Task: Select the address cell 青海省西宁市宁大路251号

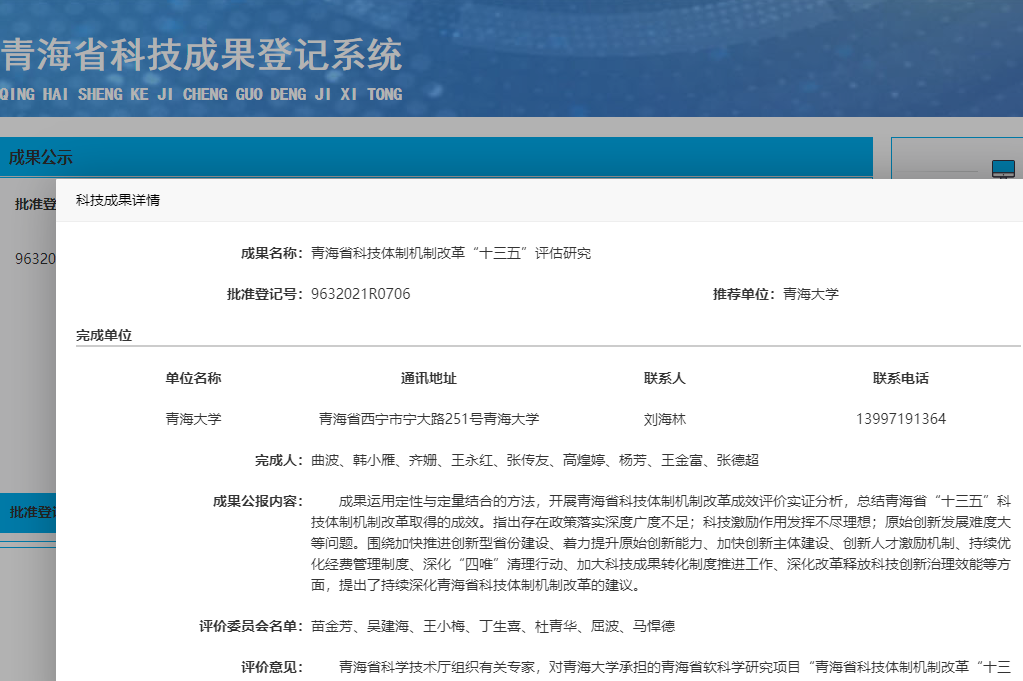Action: click(428, 419)
